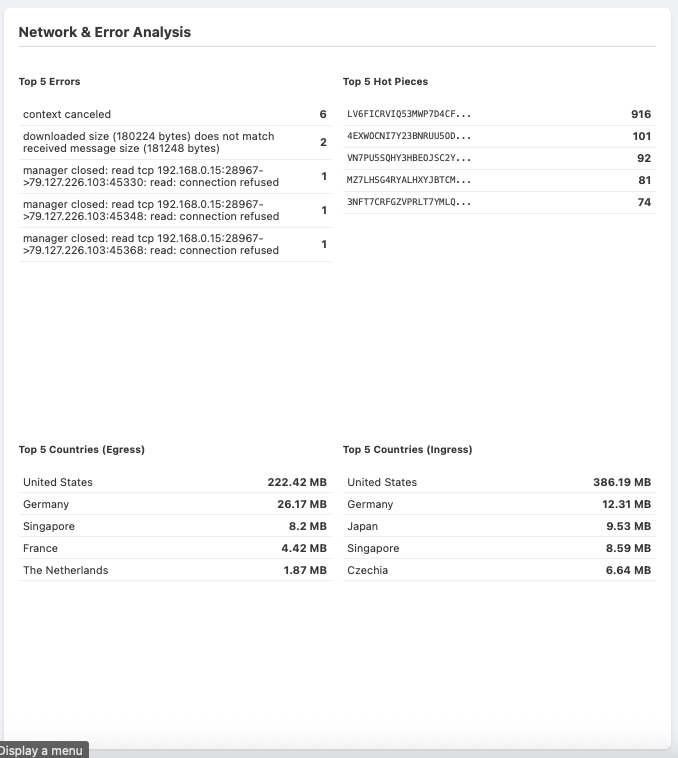Click the Network & Error Analysis title
678x758 pixels.
pos(105,32)
